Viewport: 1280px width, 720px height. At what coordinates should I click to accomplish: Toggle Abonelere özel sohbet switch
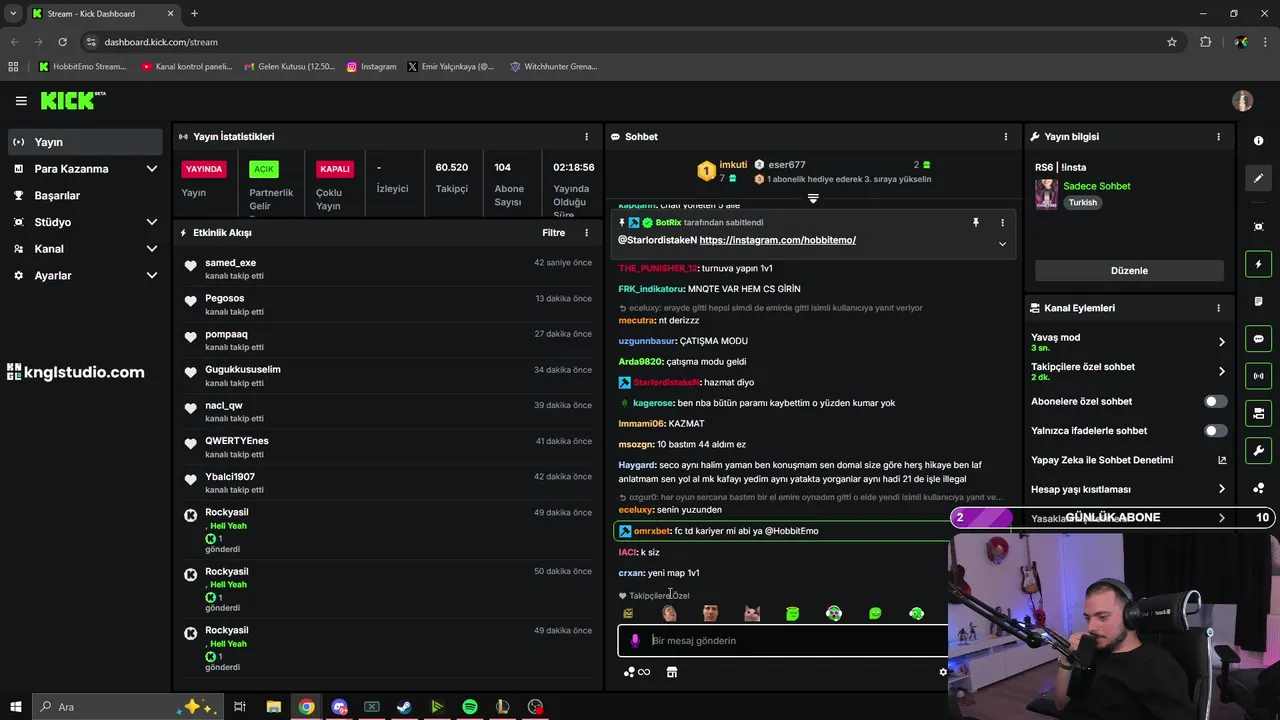(x=1215, y=401)
